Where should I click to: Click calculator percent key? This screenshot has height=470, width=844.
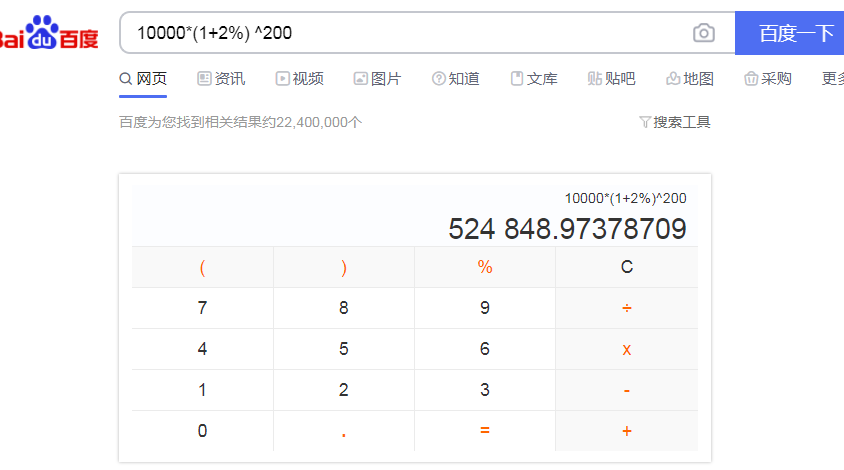coord(485,267)
